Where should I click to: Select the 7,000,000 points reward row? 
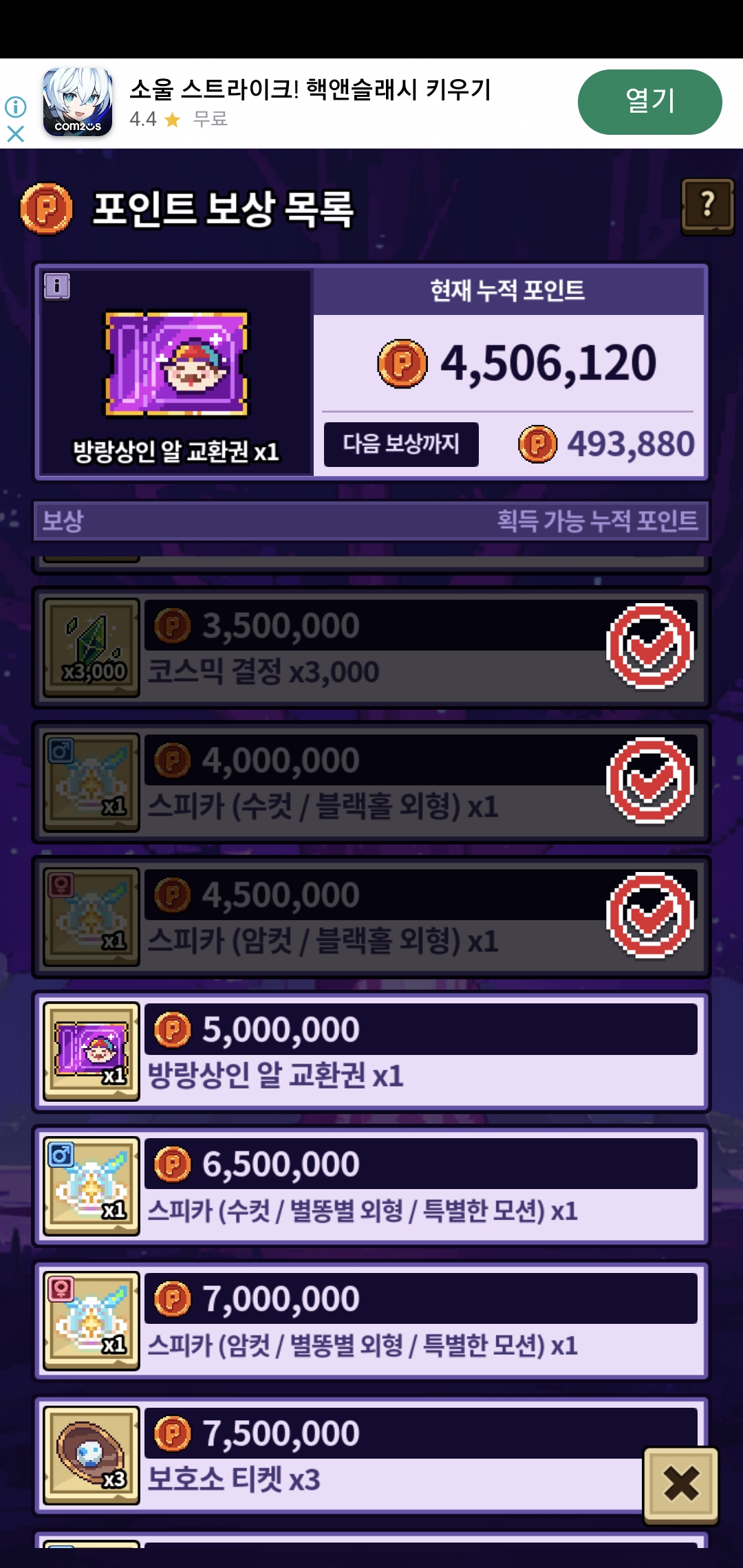[371, 1321]
